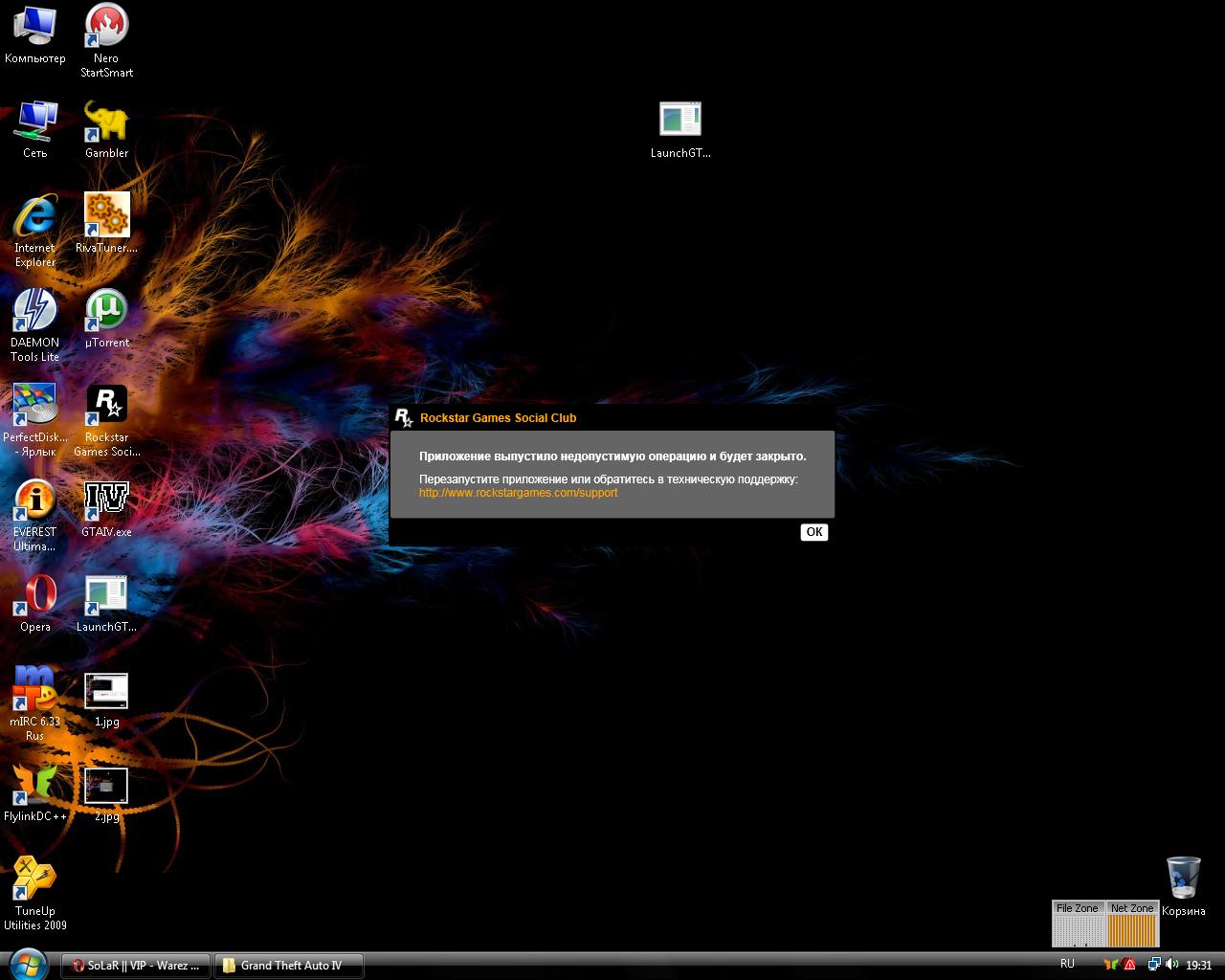Image resolution: width=1225 pixels, height=980 pixels.
Task: Open the µTorrent desktop icon
Action: pyautogui.click(x=106, y=310)
